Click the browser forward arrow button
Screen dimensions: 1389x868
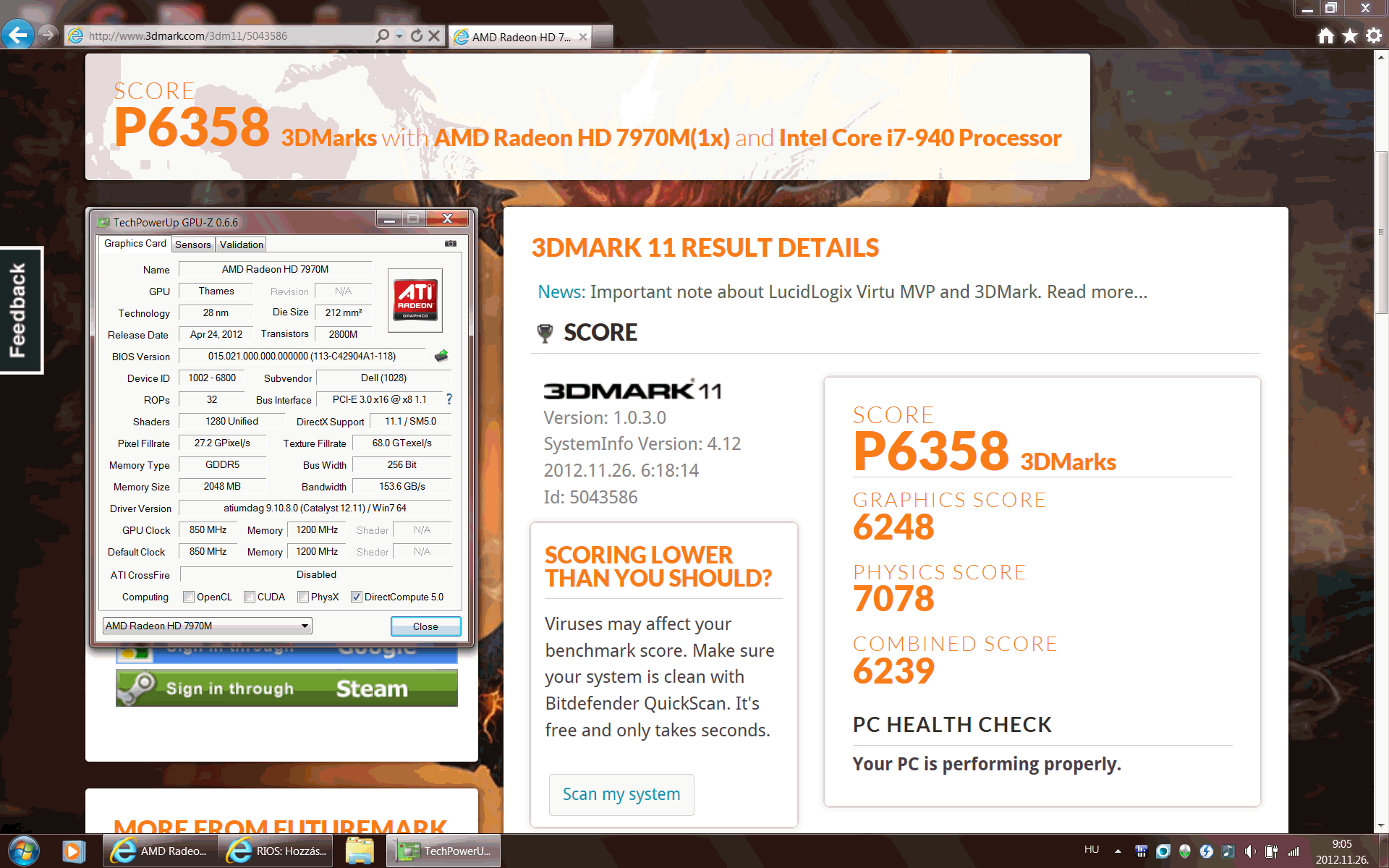tap(48, 34)
